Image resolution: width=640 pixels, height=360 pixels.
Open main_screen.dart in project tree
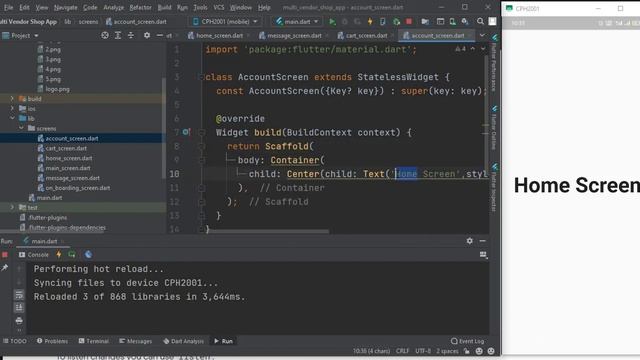pyautogui.click(x=68, y=168)
